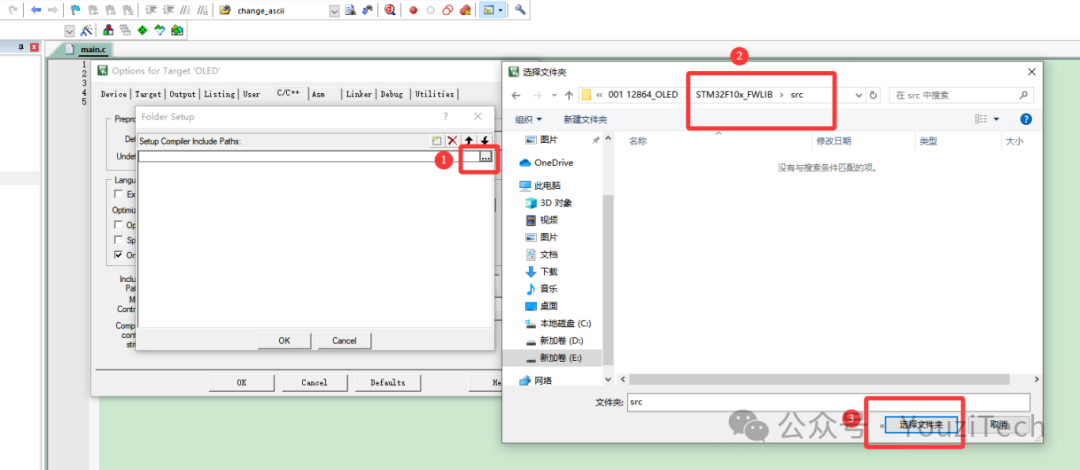Image resolution: width=1080 pixels, height=470 pixels.
Task: Switch to the Target tab
Action: click(x=148, y=94)
